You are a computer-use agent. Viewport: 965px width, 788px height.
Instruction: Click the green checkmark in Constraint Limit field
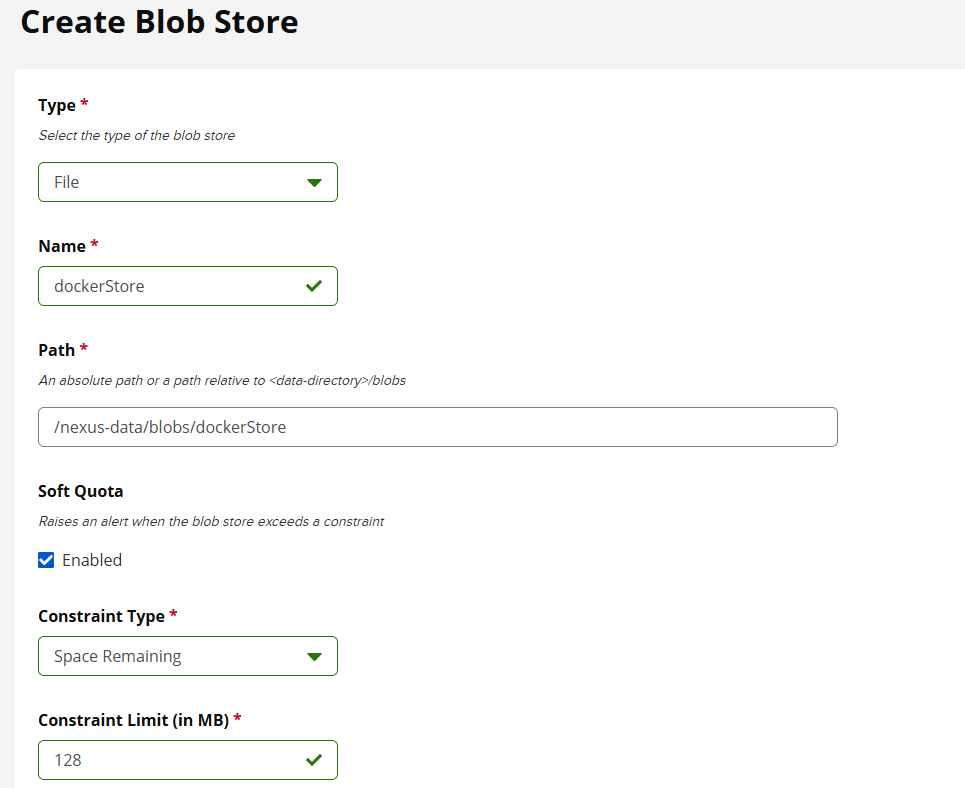[314, 760]
